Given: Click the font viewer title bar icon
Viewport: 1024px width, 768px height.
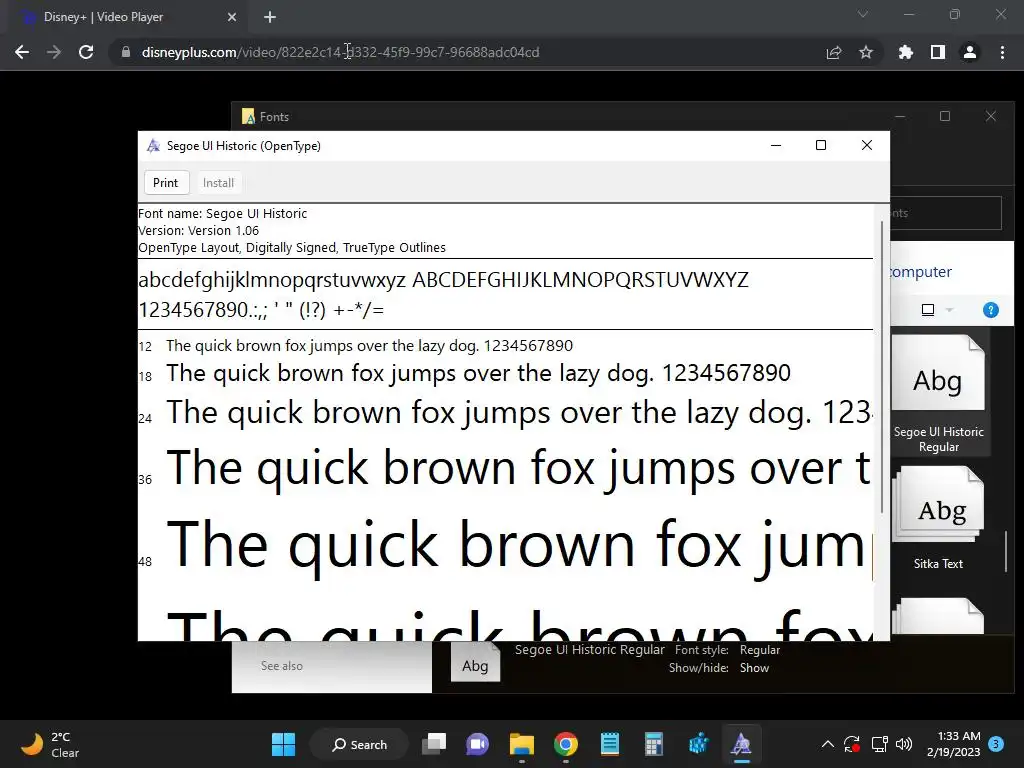Looking at the screenshot, I should tap(153, 146).
